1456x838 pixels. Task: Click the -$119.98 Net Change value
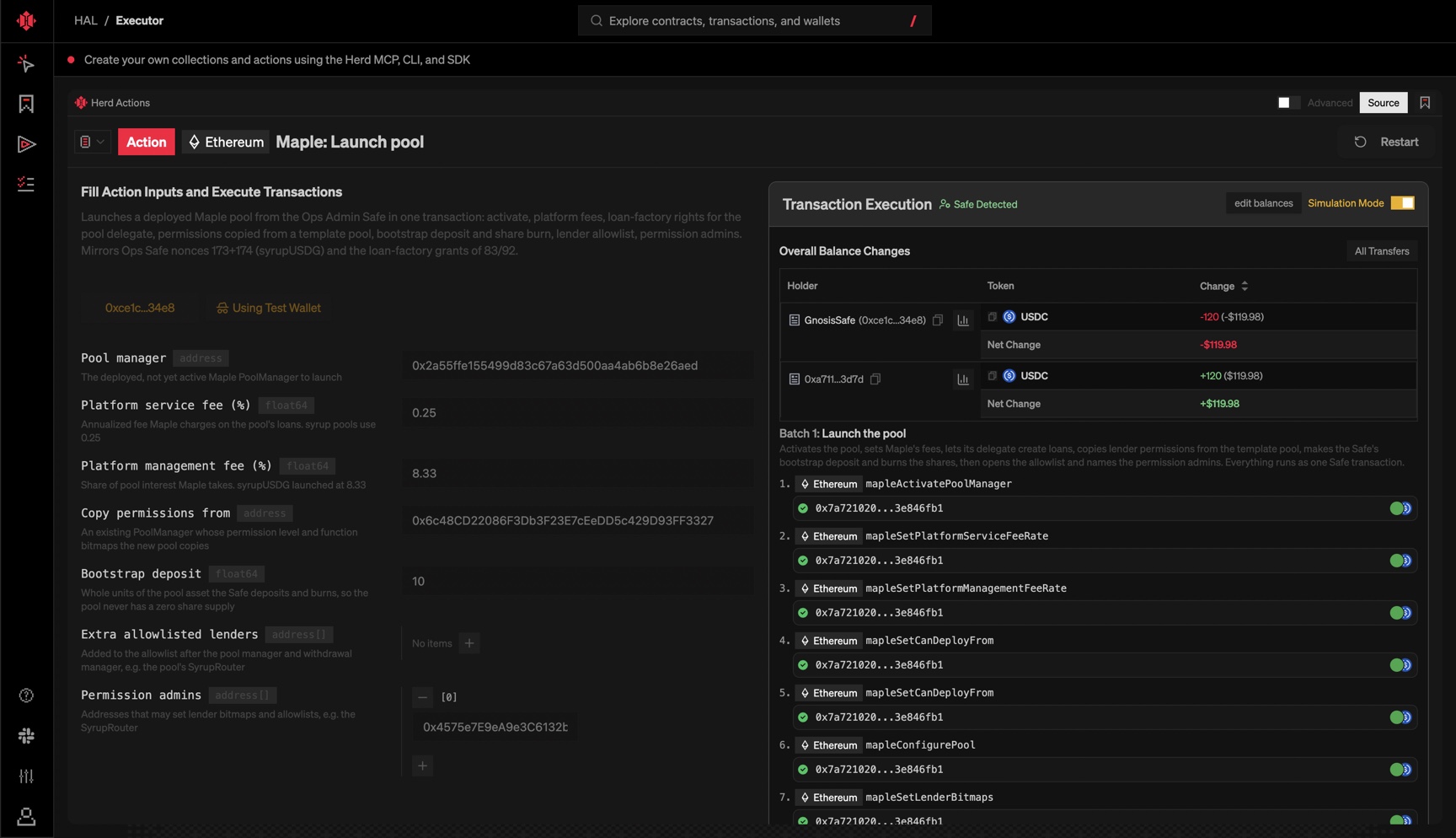click(x=1218, y=345)
